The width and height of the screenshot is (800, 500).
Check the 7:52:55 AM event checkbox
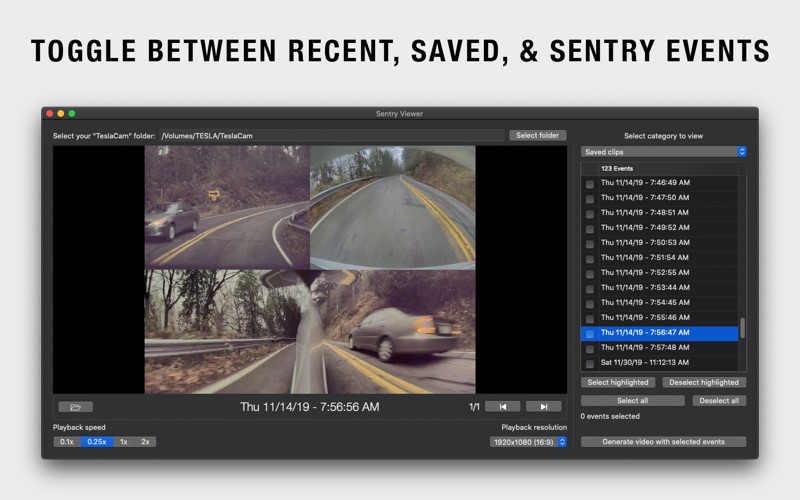(590, 274)
